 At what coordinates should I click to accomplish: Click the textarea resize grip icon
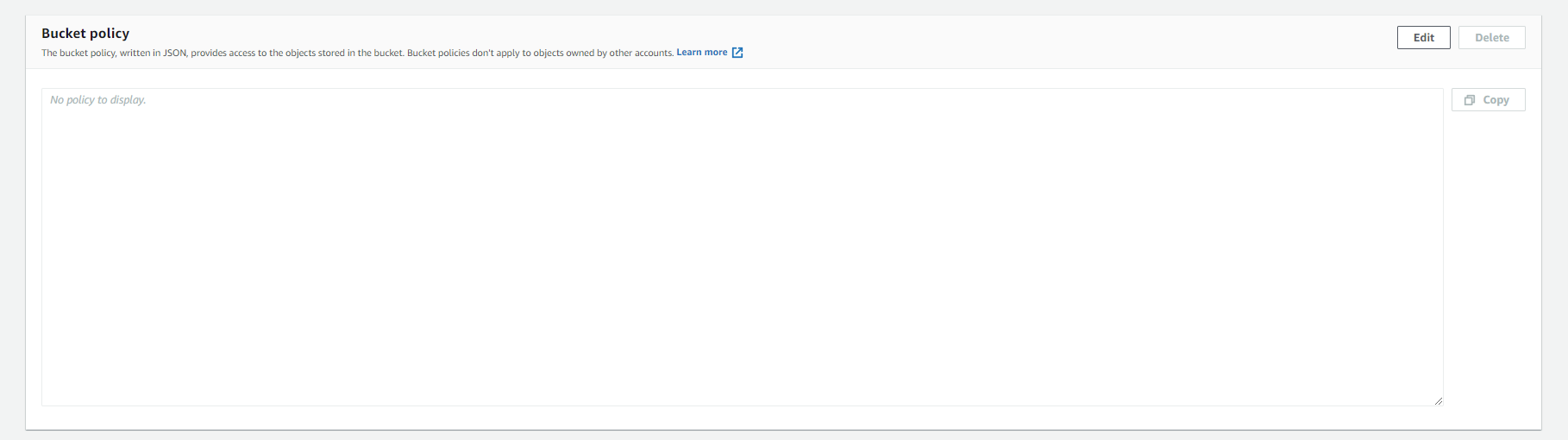[1438, 400]
